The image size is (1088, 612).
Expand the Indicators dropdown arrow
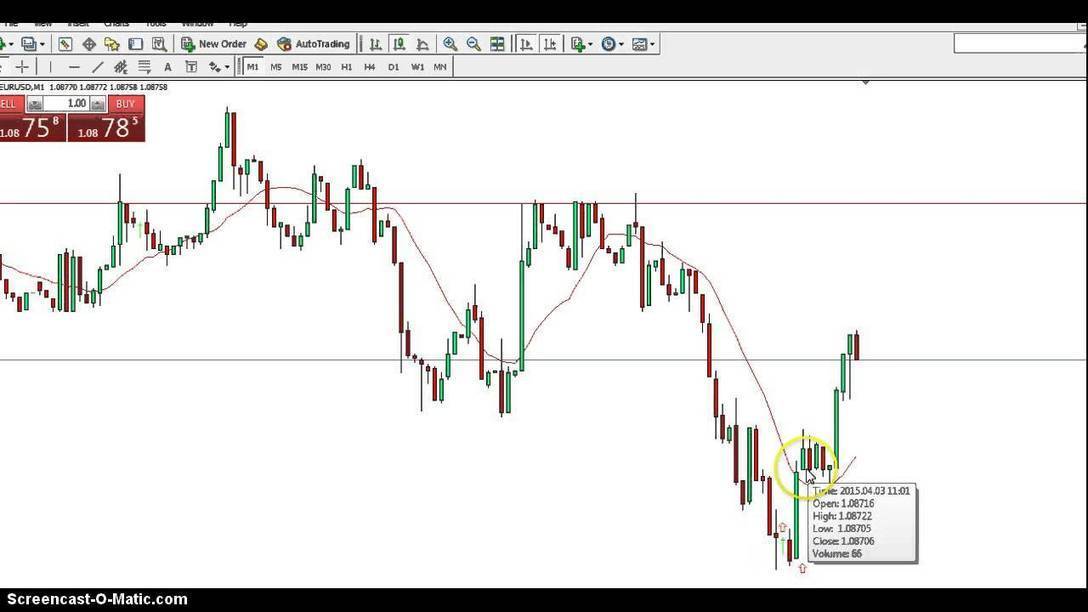tap(590, 44)
